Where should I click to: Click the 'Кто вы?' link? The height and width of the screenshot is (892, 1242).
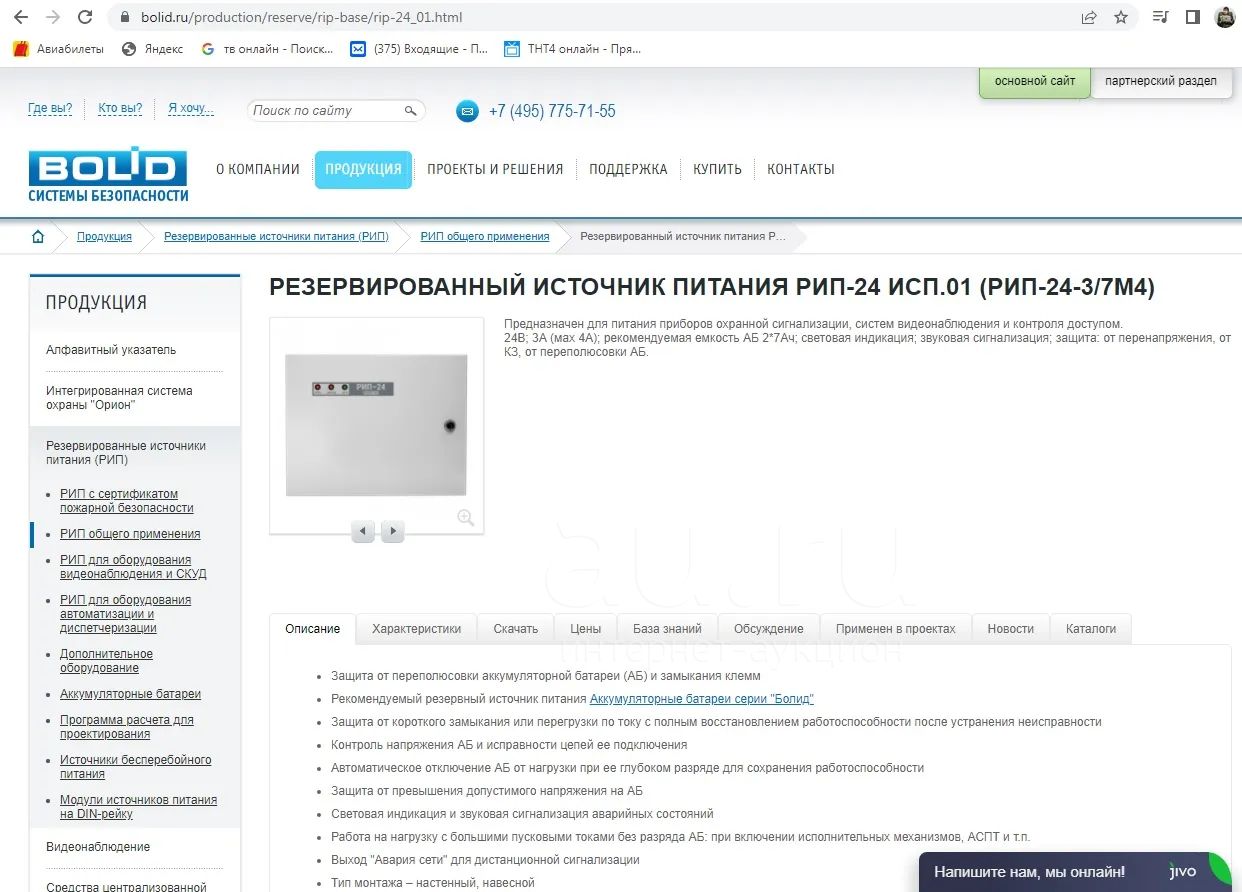(x=120, y=109)
